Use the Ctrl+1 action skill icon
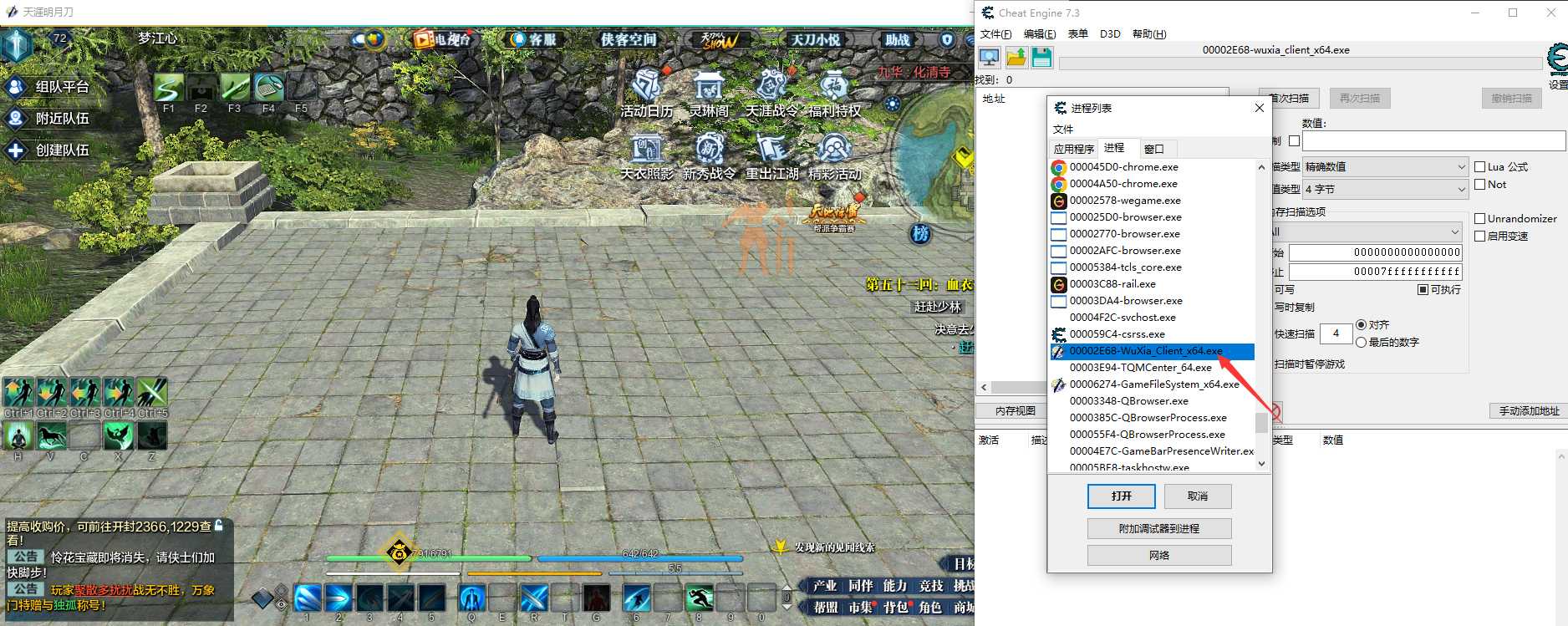Viewport: 1568px width, 626px height. click(18, 392)
